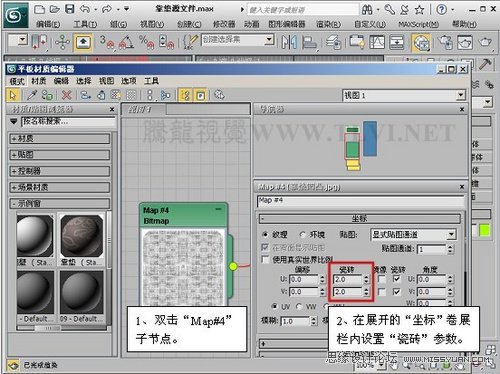This screenshot has width=500, height=374.
Task: Click the edit named selection sets icon
Action: [x=190, y=41]
